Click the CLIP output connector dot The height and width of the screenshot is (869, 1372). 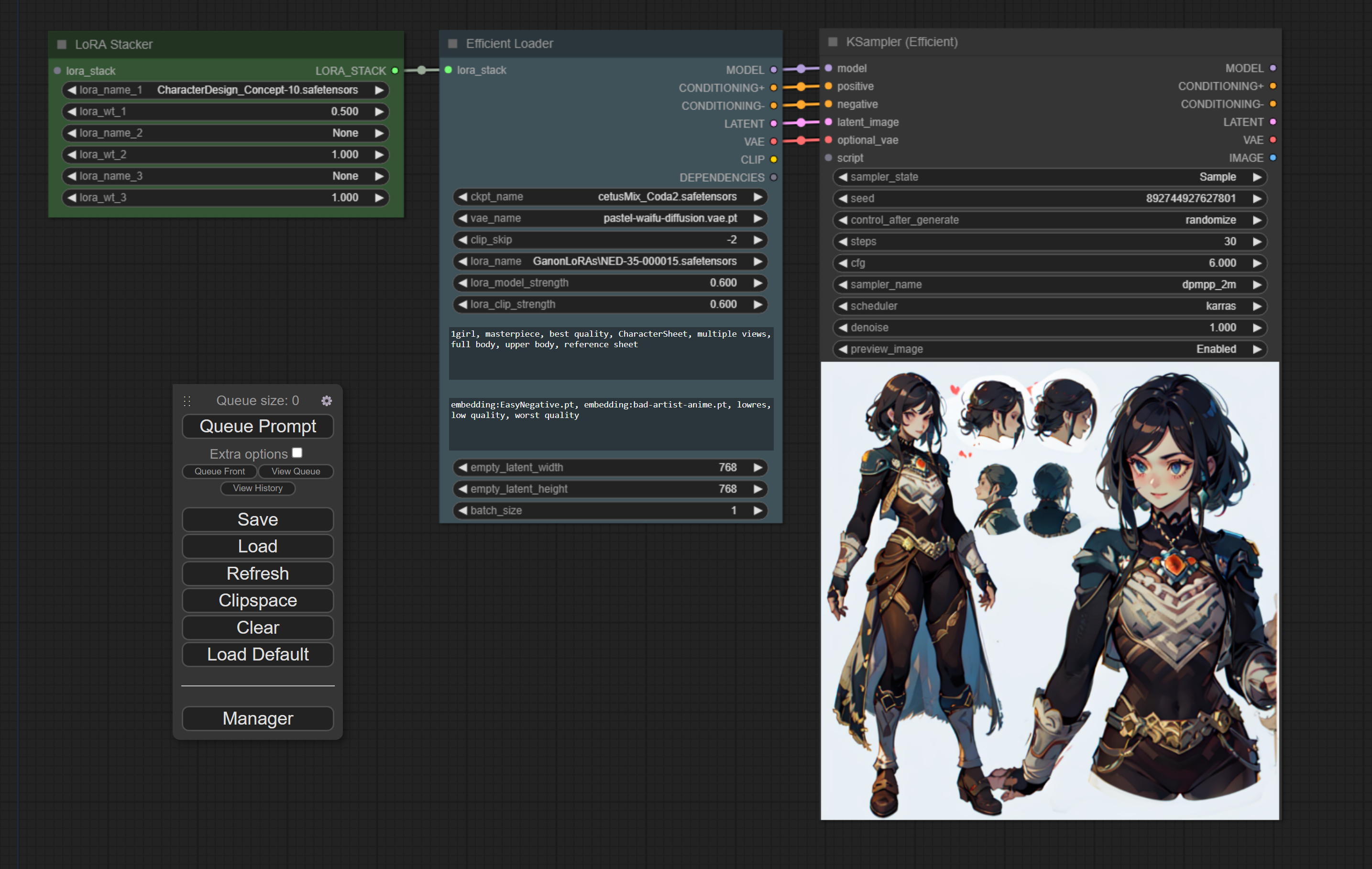773,160
